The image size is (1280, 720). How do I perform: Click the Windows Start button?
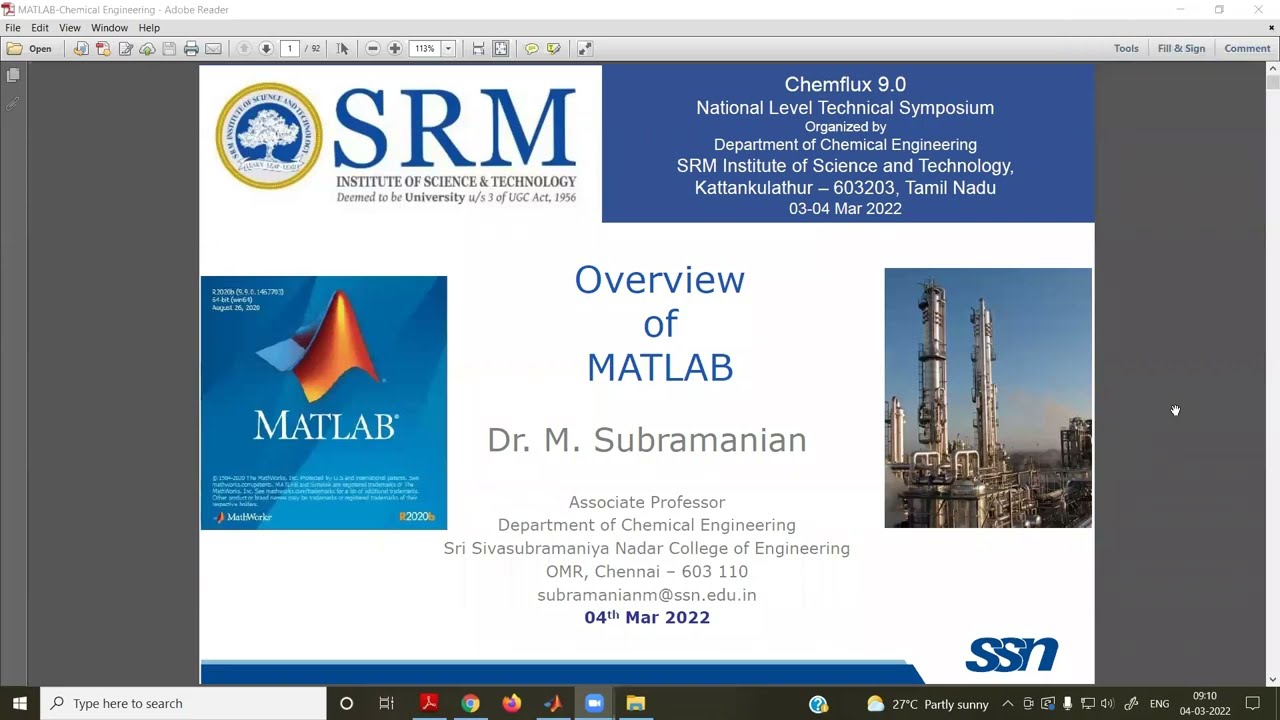20,703
